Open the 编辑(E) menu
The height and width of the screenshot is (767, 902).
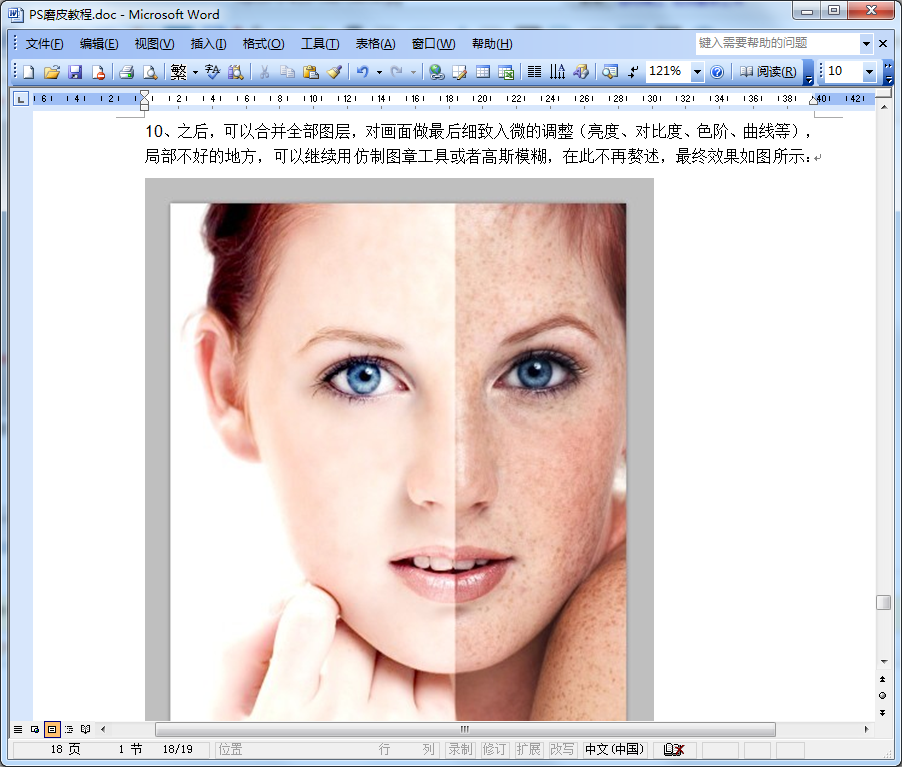[99, 44]
